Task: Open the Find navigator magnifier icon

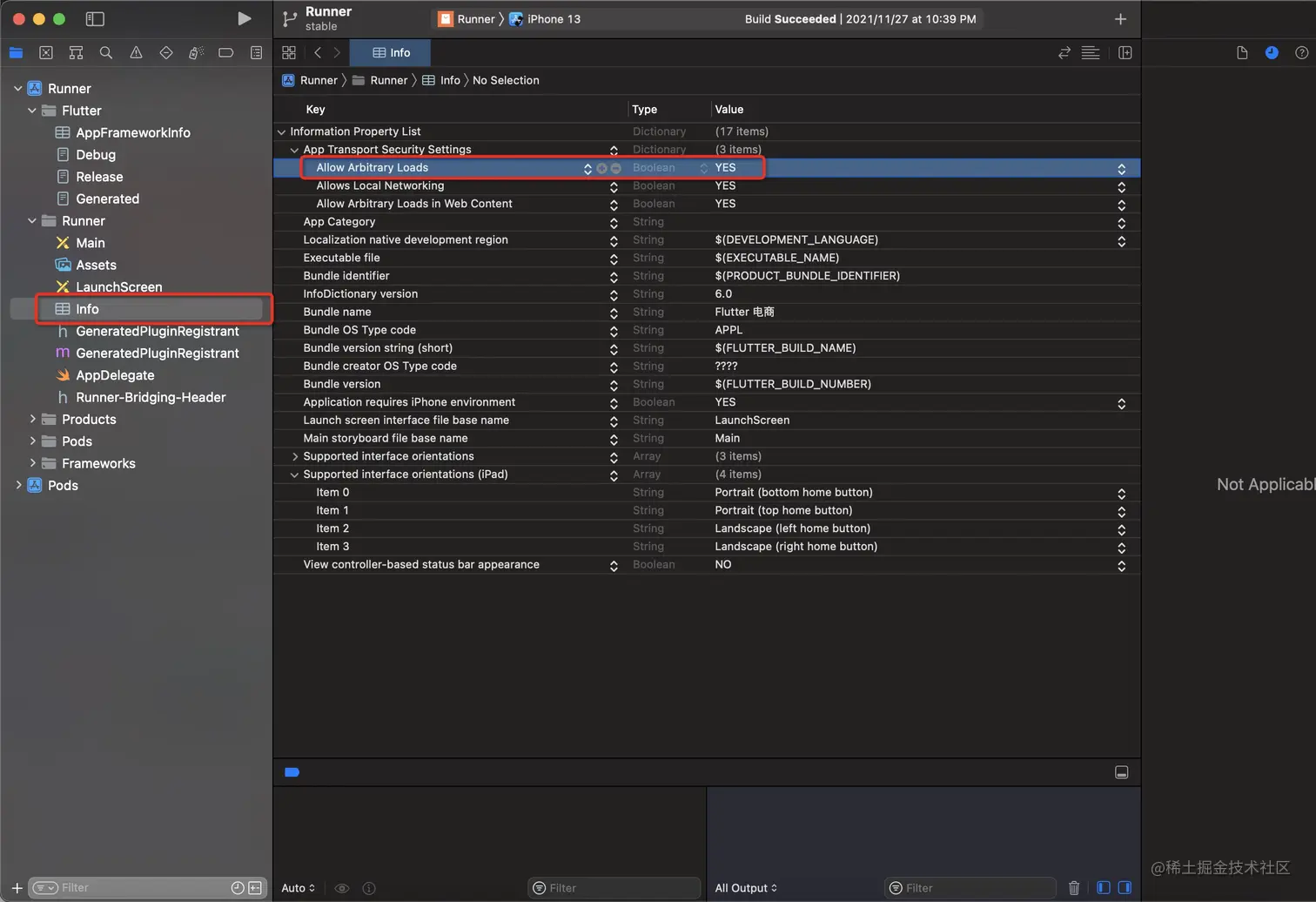Action: [106, 53]
